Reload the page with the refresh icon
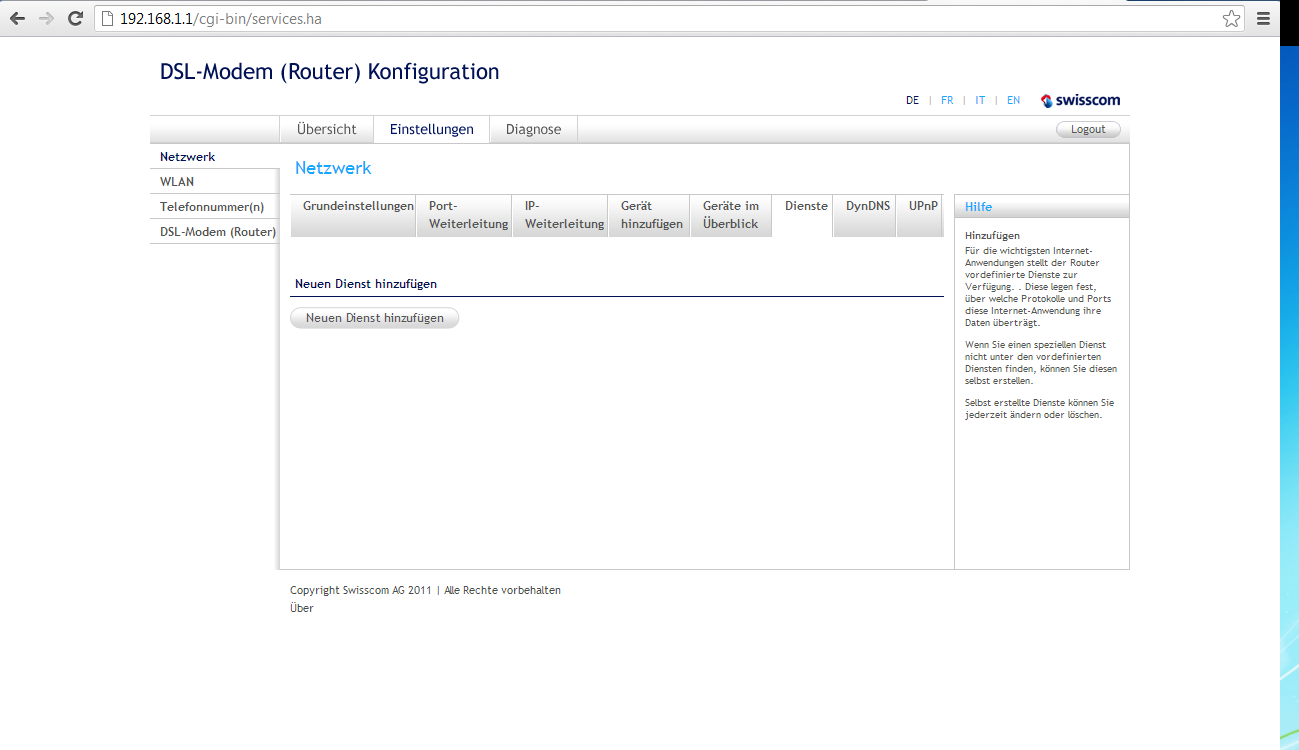The width and height of the screenshot is (1299, 750). tap(75, 19)
